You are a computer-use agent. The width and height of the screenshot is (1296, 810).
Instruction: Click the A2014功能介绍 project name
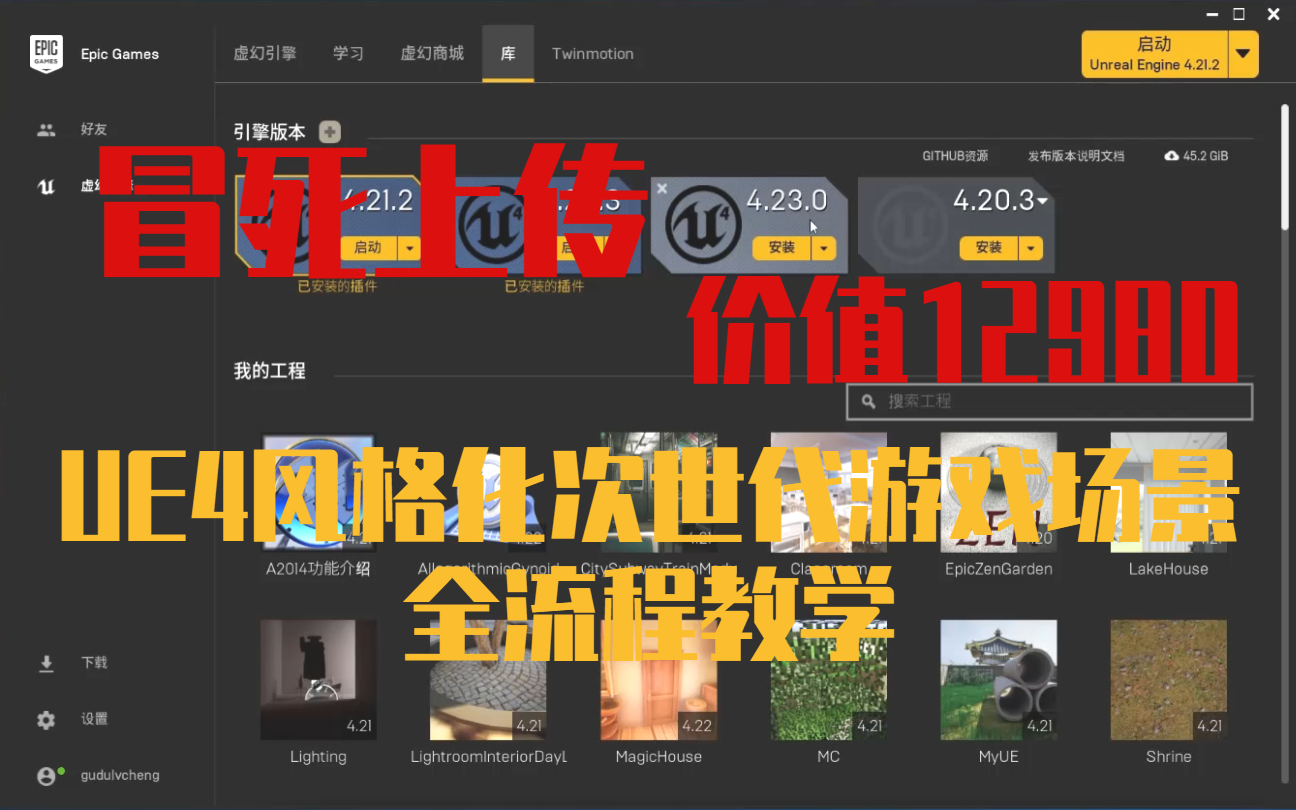point(318,569)
